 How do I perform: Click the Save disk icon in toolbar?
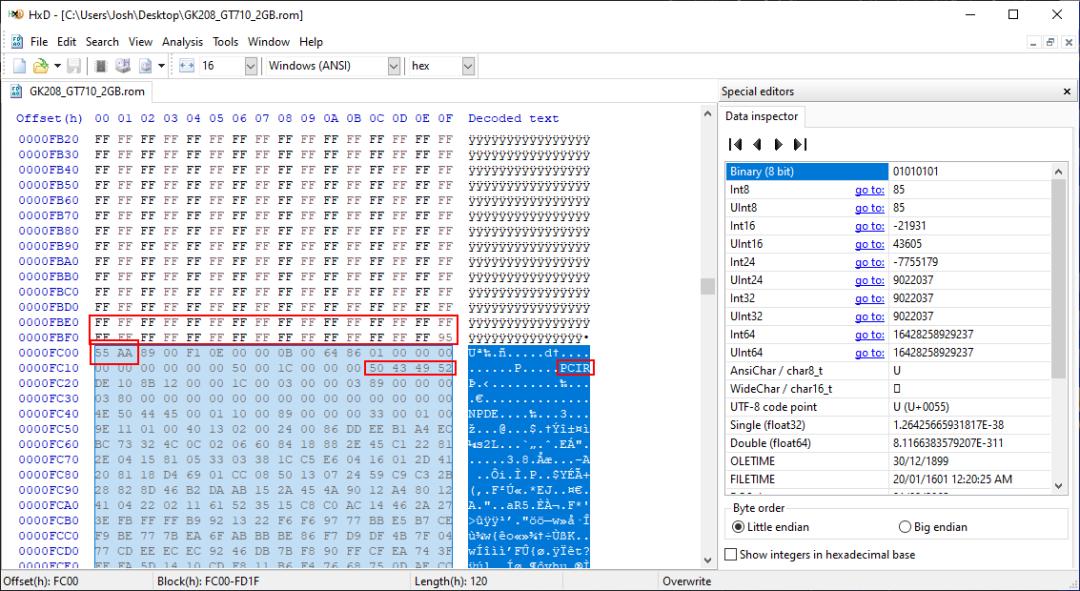(75, 66)
